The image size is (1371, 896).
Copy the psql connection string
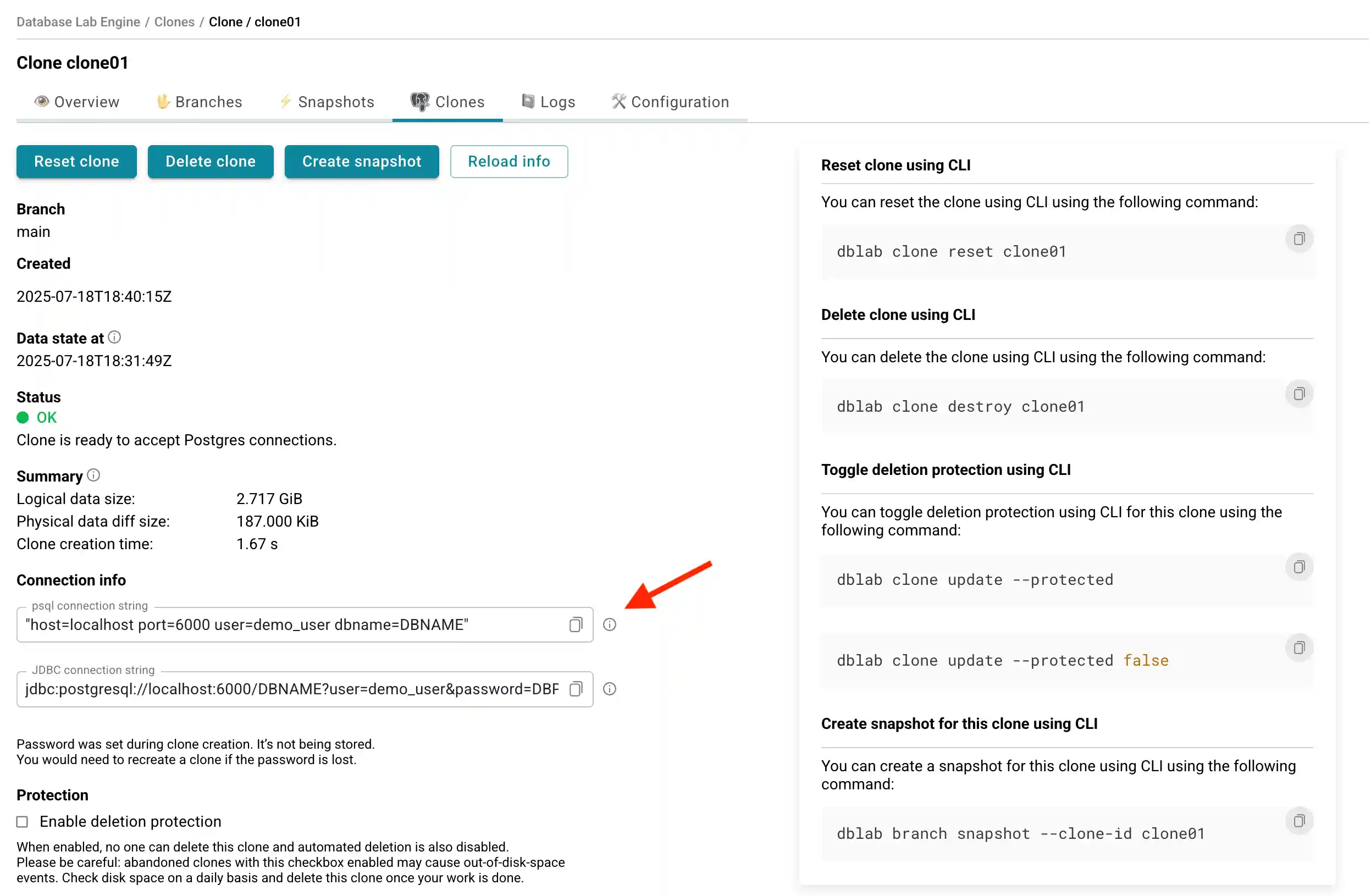pyautogui.click(x=576, y=624)
